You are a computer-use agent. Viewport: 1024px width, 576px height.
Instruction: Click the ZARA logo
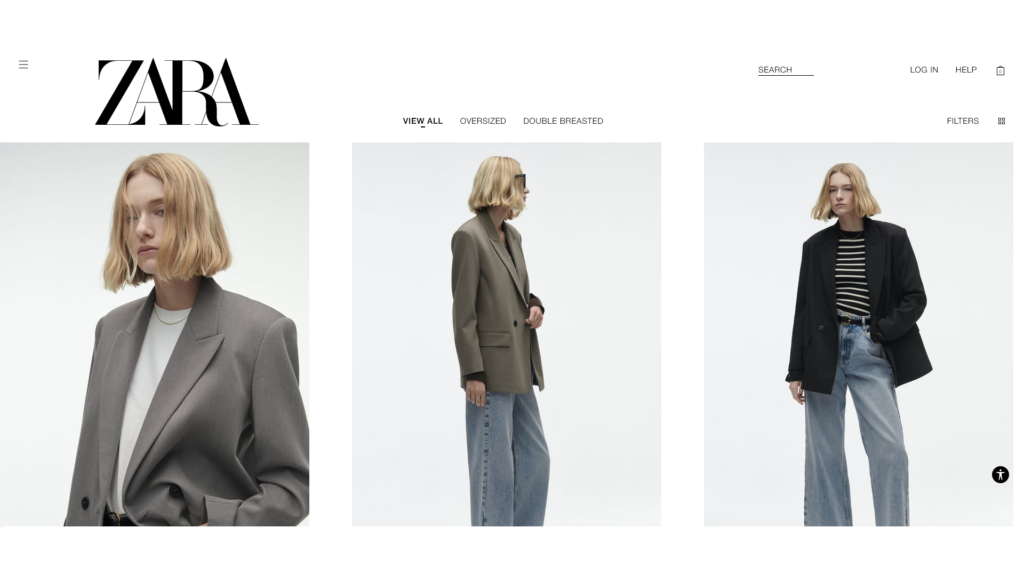(176, 92)
